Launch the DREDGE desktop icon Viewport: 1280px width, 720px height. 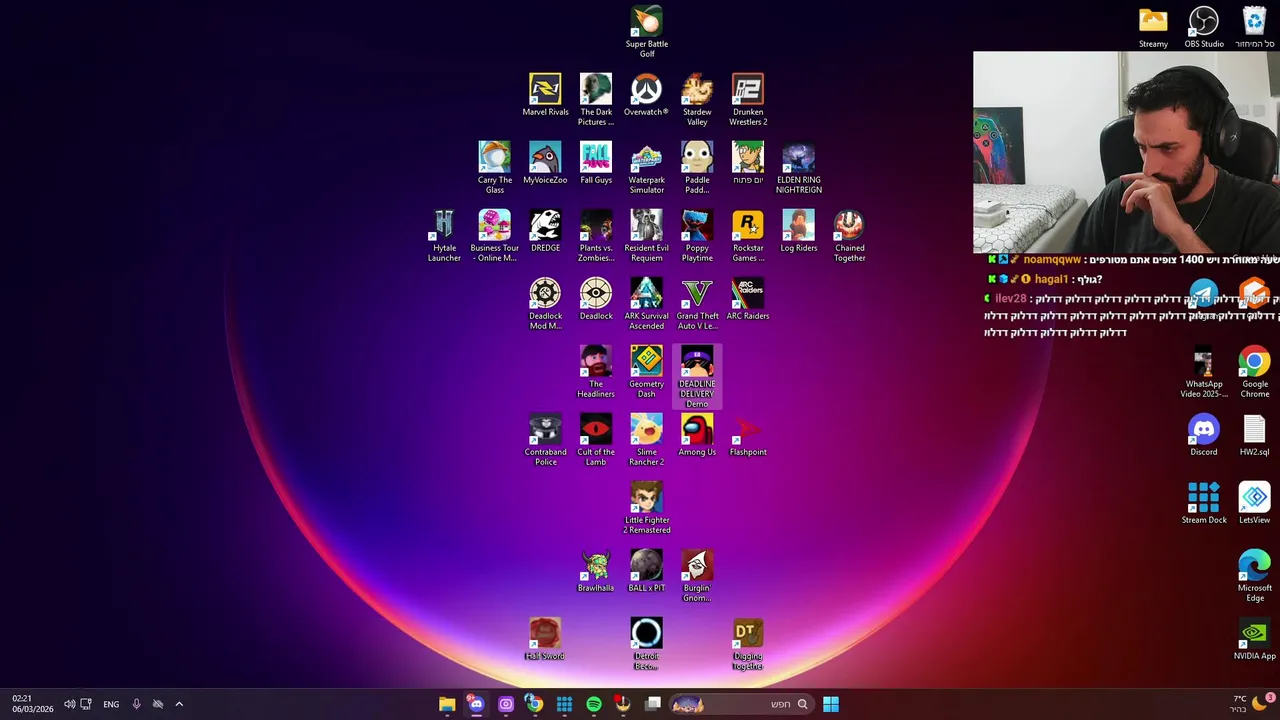545,231
